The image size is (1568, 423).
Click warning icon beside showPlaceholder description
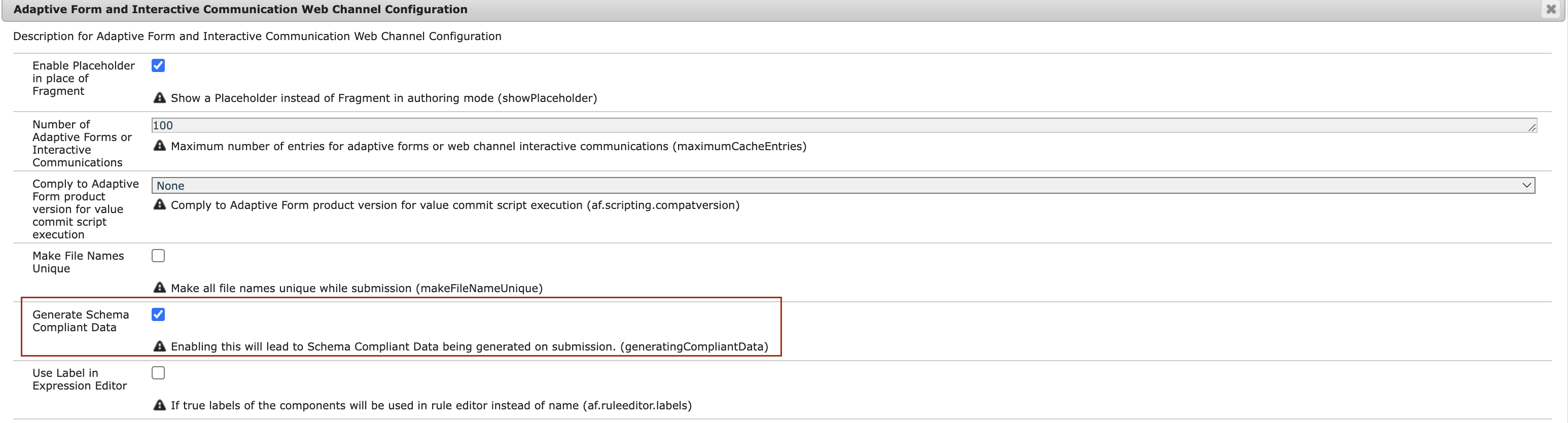coord(159,98)
